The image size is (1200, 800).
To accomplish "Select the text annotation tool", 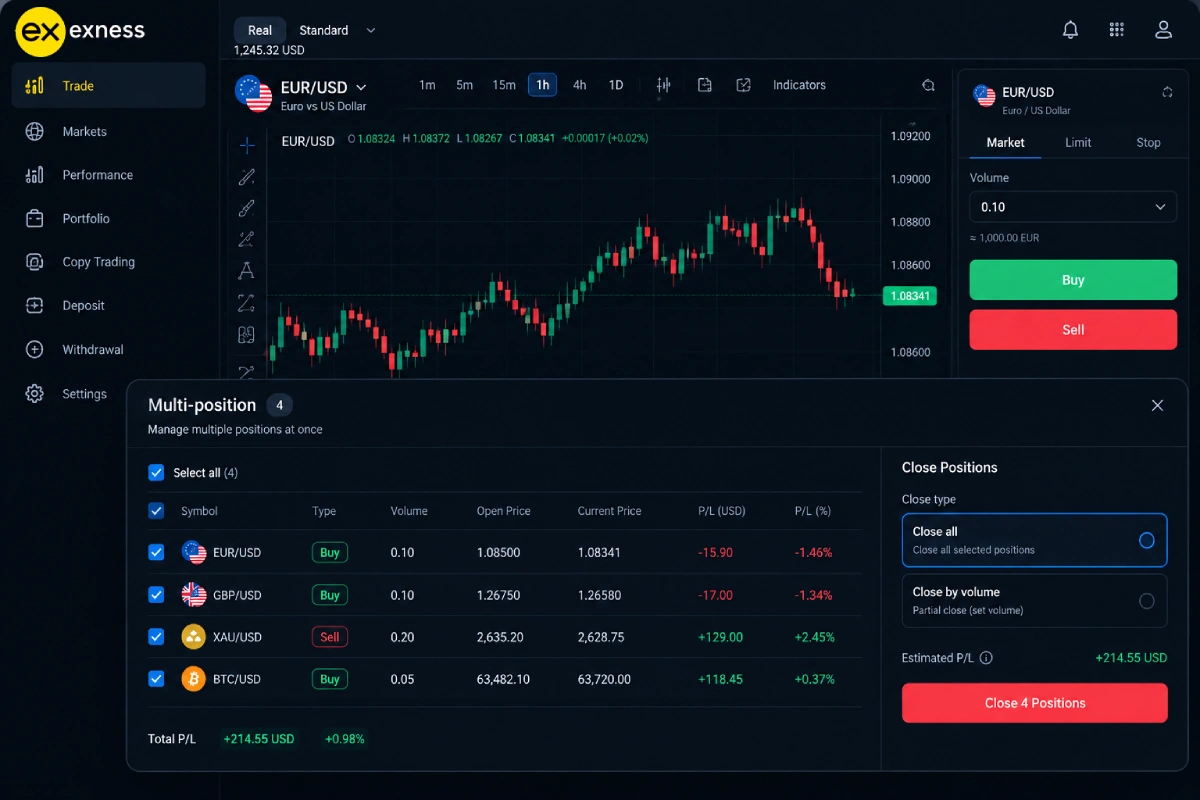I will 247,270.
